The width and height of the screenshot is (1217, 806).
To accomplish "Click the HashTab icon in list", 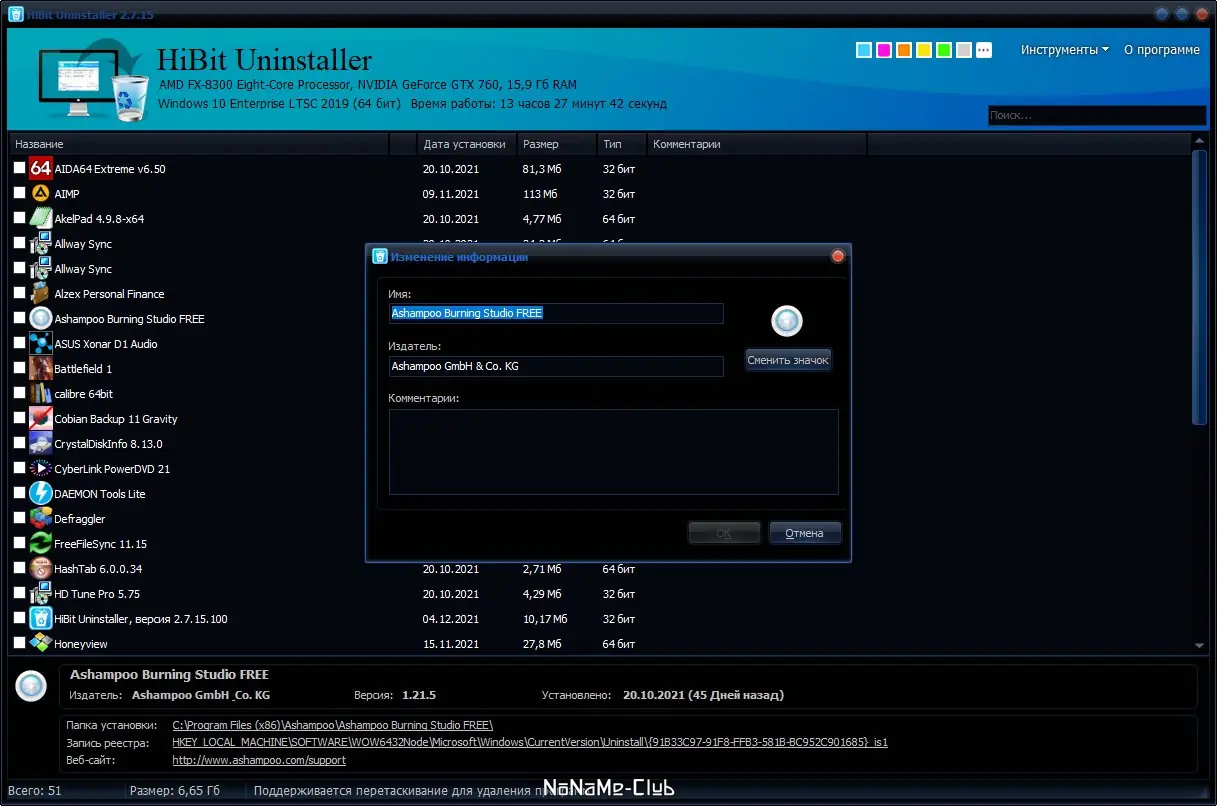I will 41,568.
